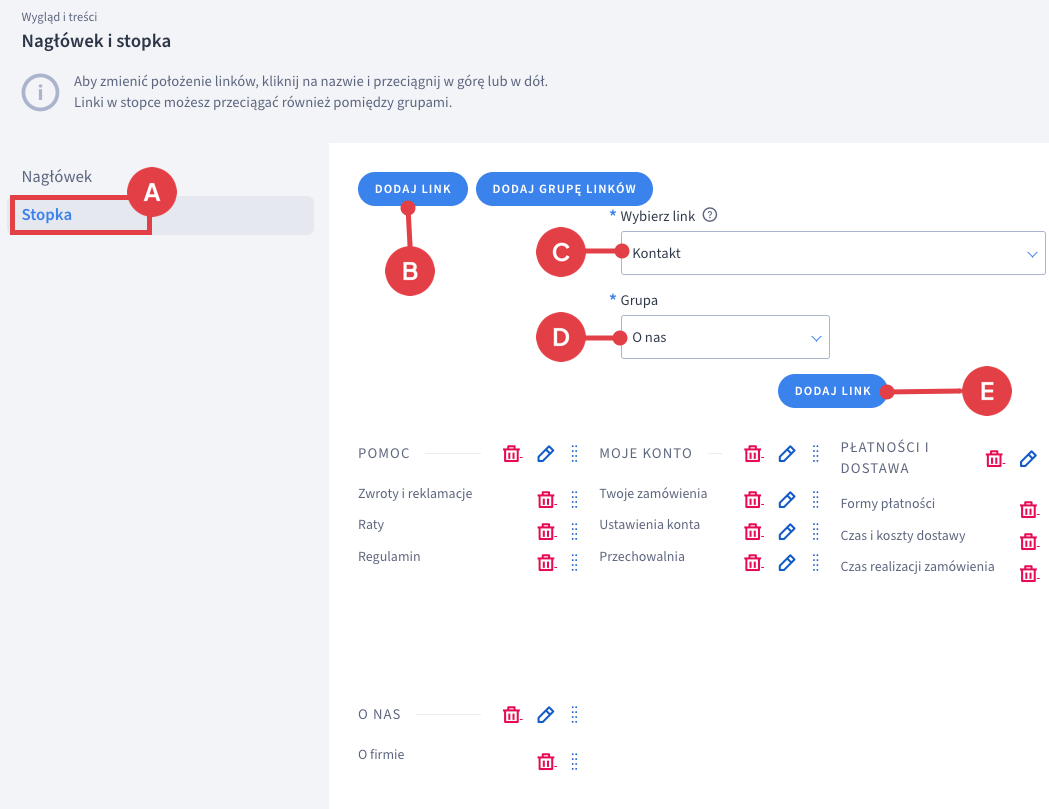Viewport: 1049px width, 809px height.
Task: Edit the POMOC group name
Action: [x=545, y=454]
